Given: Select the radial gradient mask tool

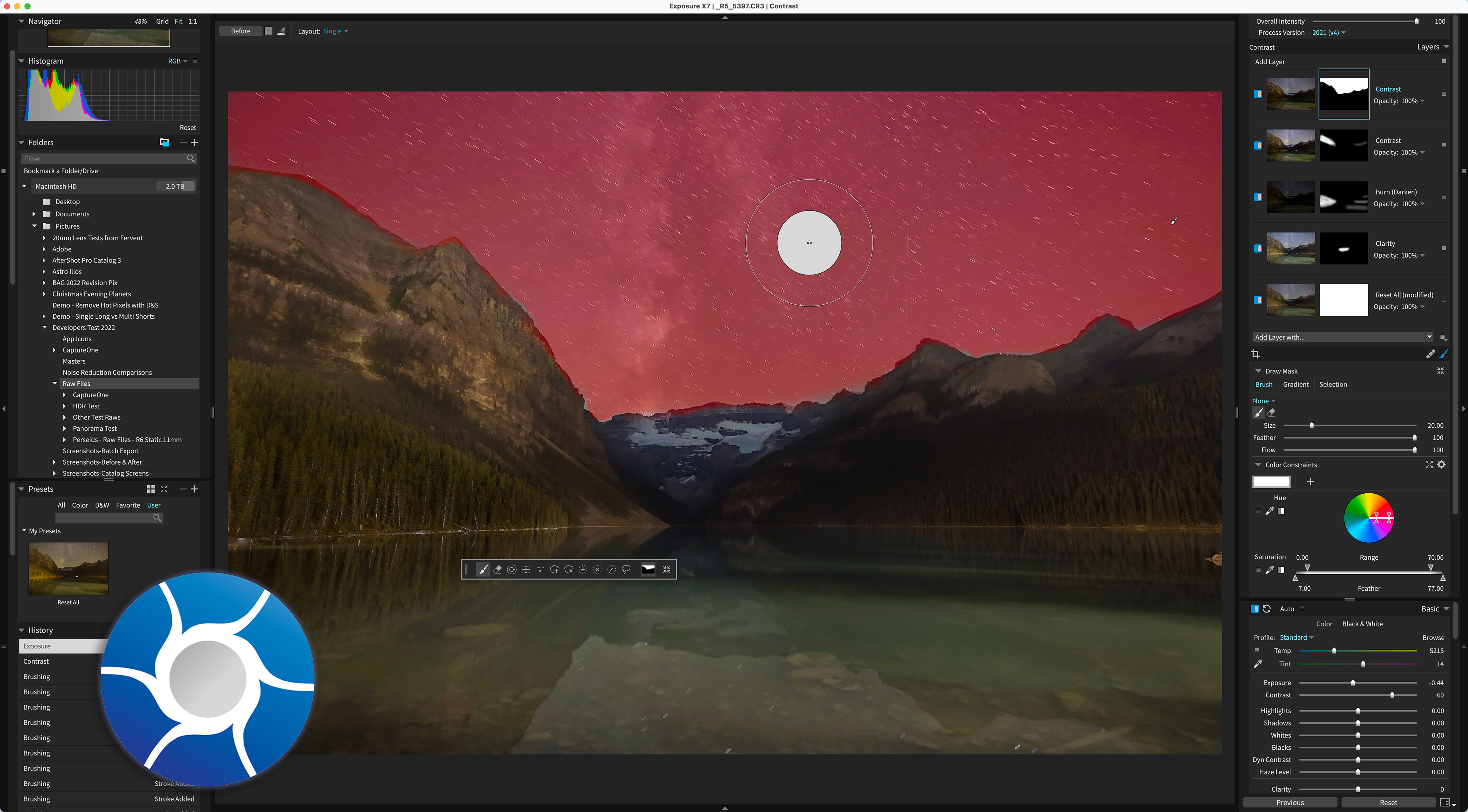Looking at the screenshot, I should click(511, 569).
